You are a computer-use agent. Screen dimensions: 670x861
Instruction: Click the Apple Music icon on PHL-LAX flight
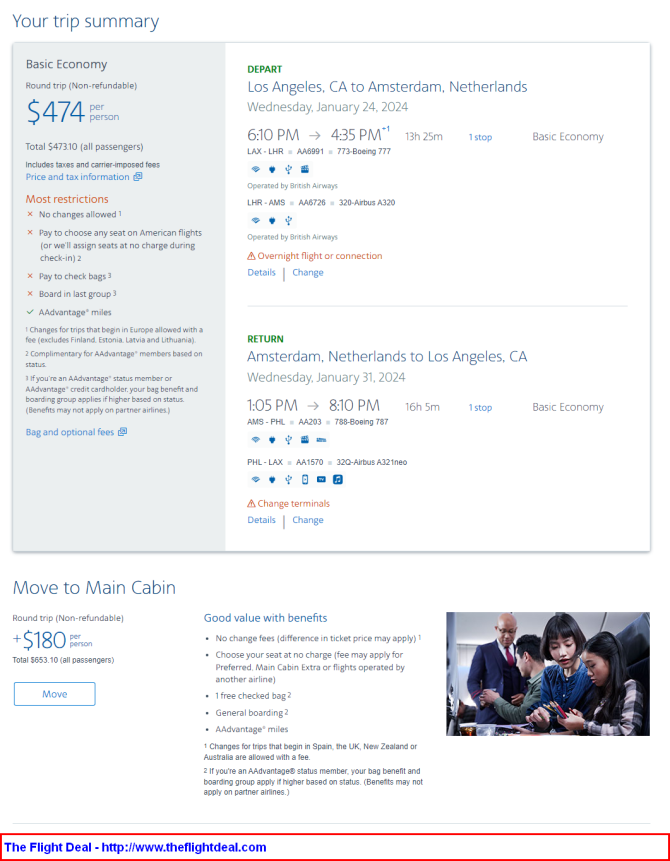click(x=338, y=479)
